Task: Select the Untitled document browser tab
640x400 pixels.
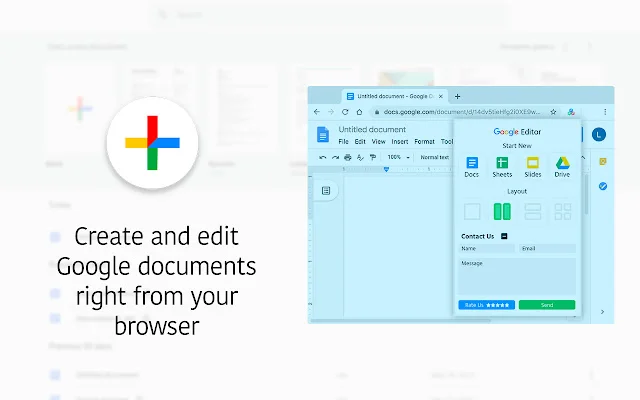Action: (394, 96)
